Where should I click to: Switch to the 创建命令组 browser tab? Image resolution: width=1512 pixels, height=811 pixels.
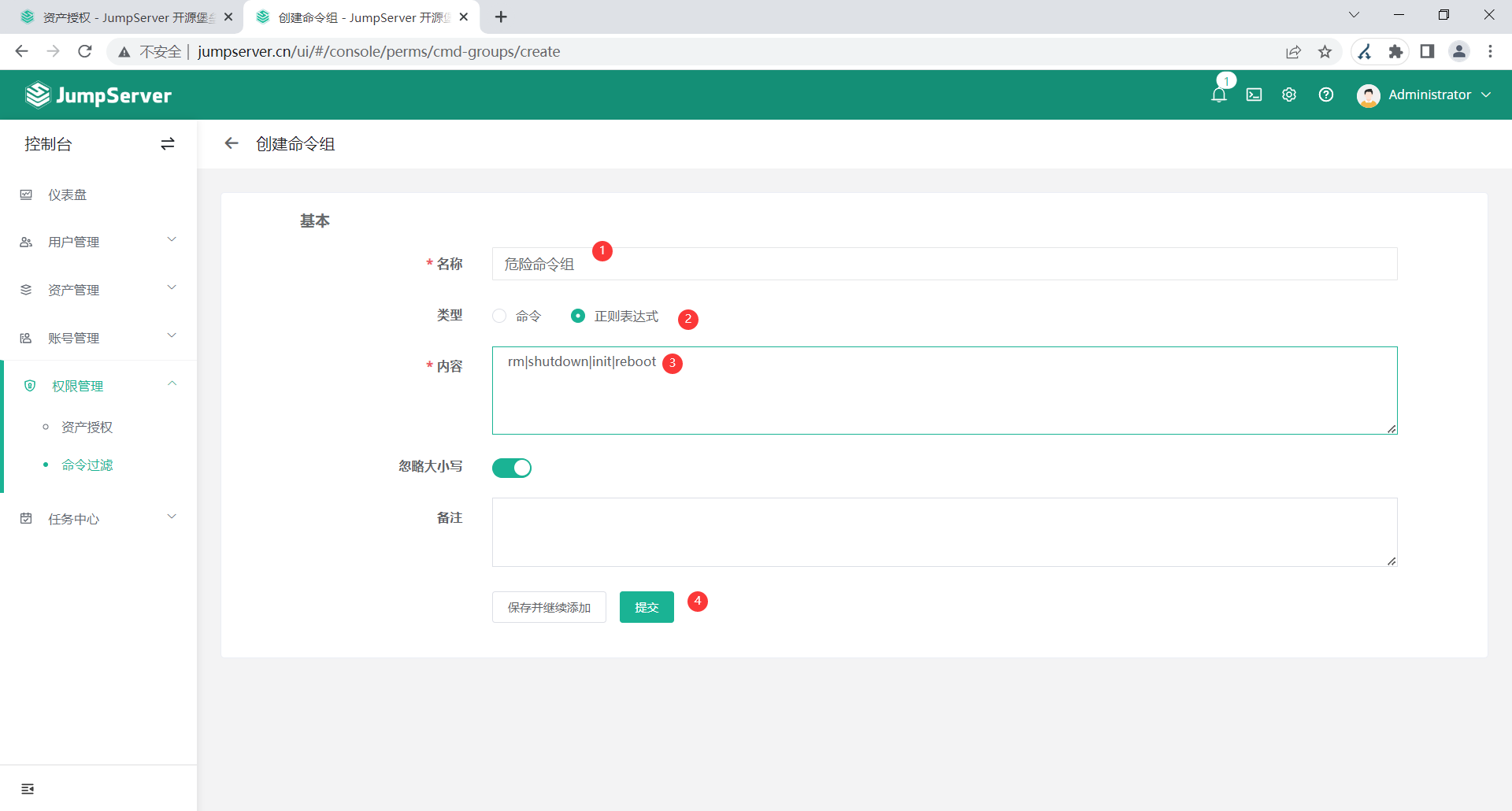click(362, 17)
